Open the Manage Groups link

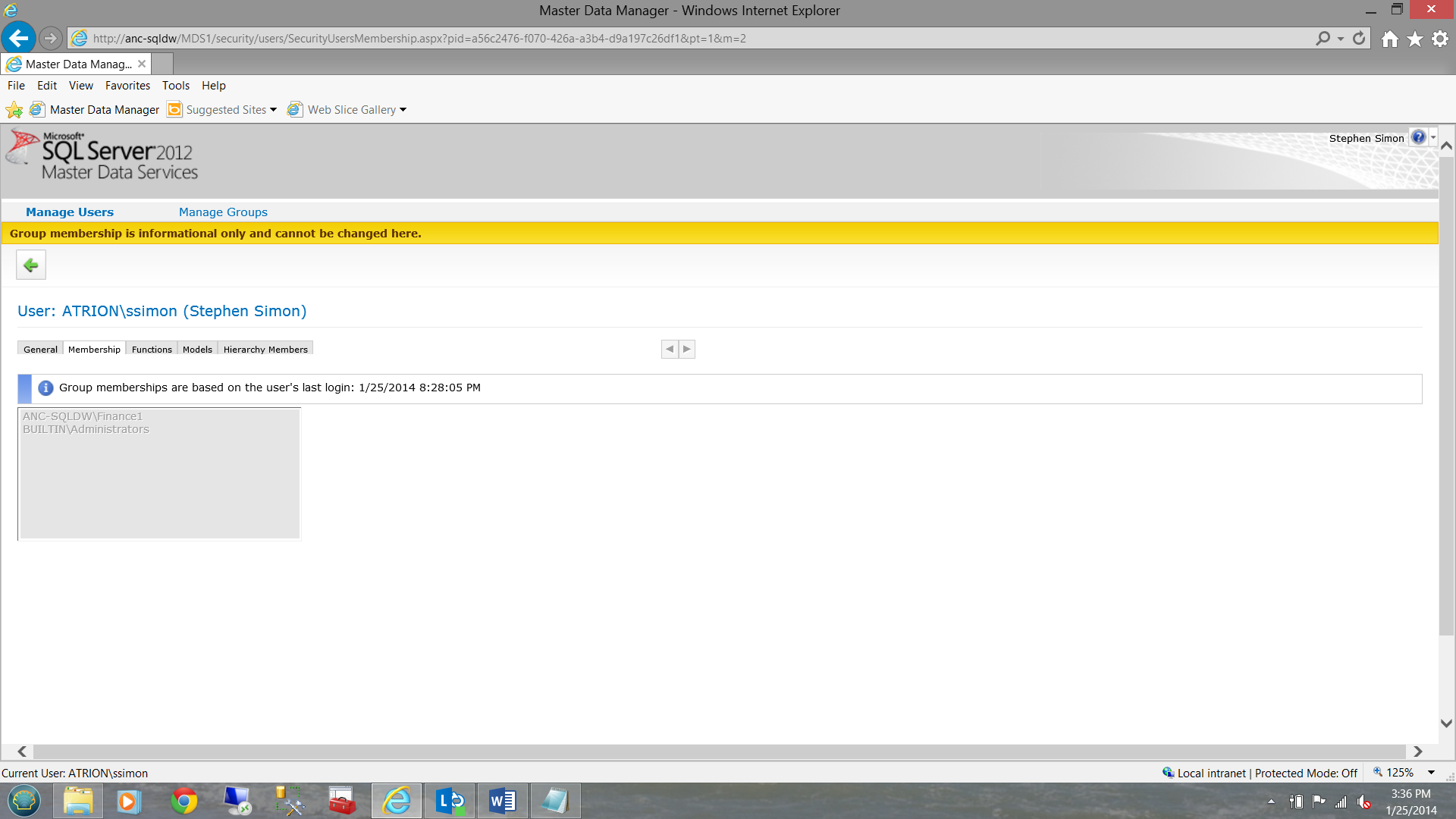[x=223, y=212]
